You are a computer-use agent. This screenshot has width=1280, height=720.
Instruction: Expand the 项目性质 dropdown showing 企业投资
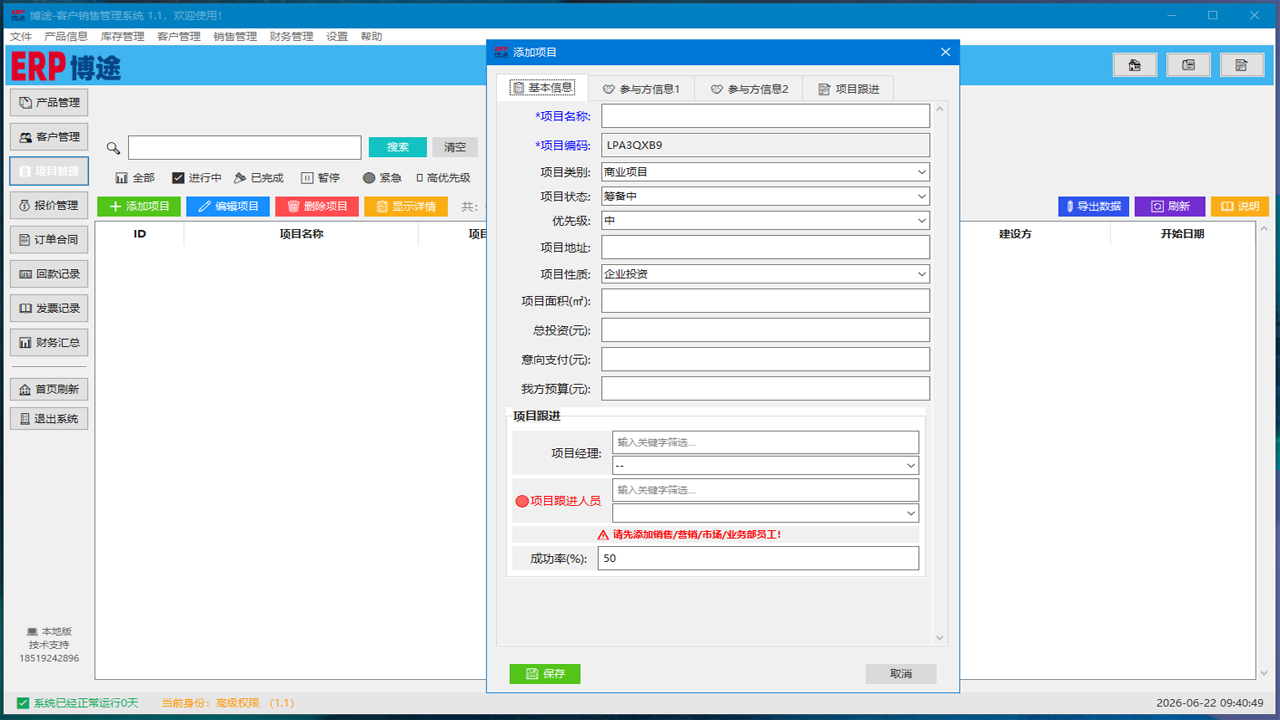(765, 274)
